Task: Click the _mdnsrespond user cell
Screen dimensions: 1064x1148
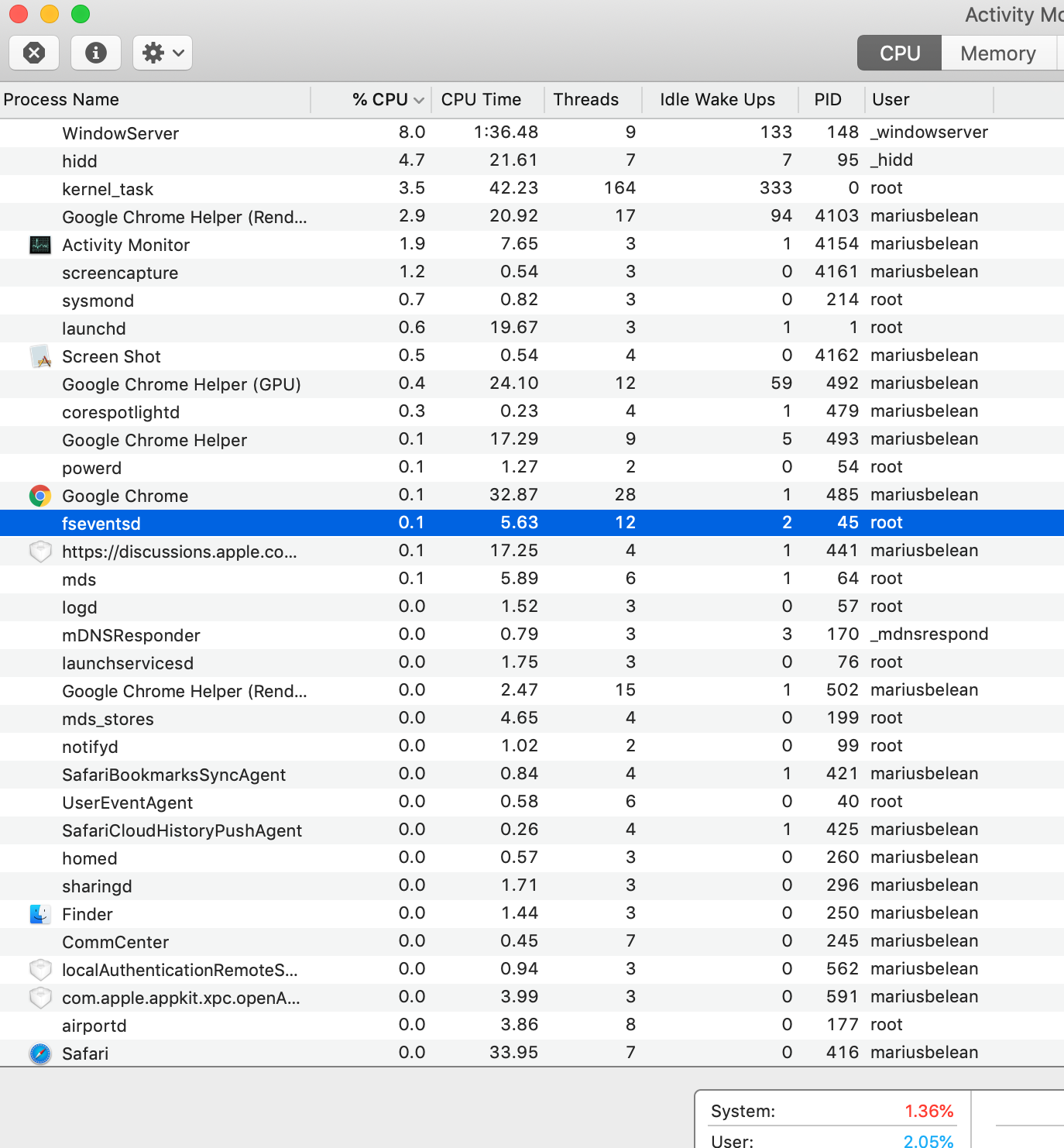Action: pos(929,634)
